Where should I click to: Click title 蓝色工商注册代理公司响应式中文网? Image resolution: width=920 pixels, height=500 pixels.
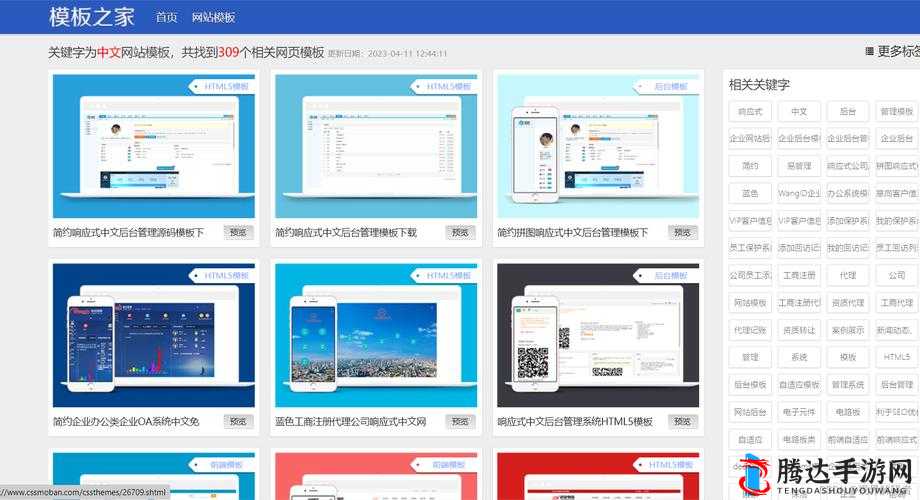click(x=351, y=422)
